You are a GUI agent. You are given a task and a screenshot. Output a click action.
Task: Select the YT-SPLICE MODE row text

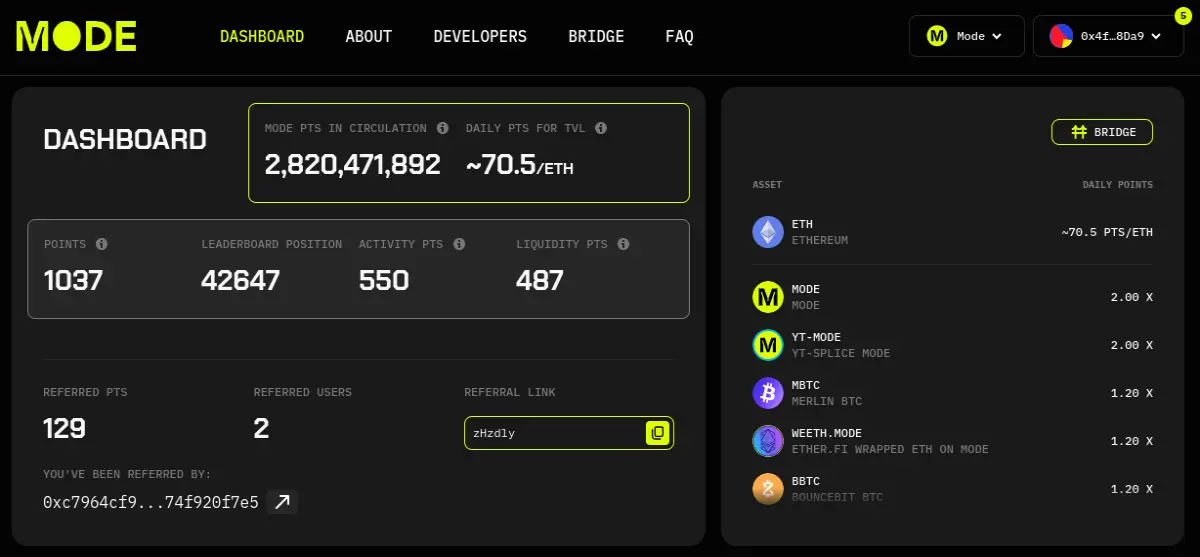[x=840, y=353]
